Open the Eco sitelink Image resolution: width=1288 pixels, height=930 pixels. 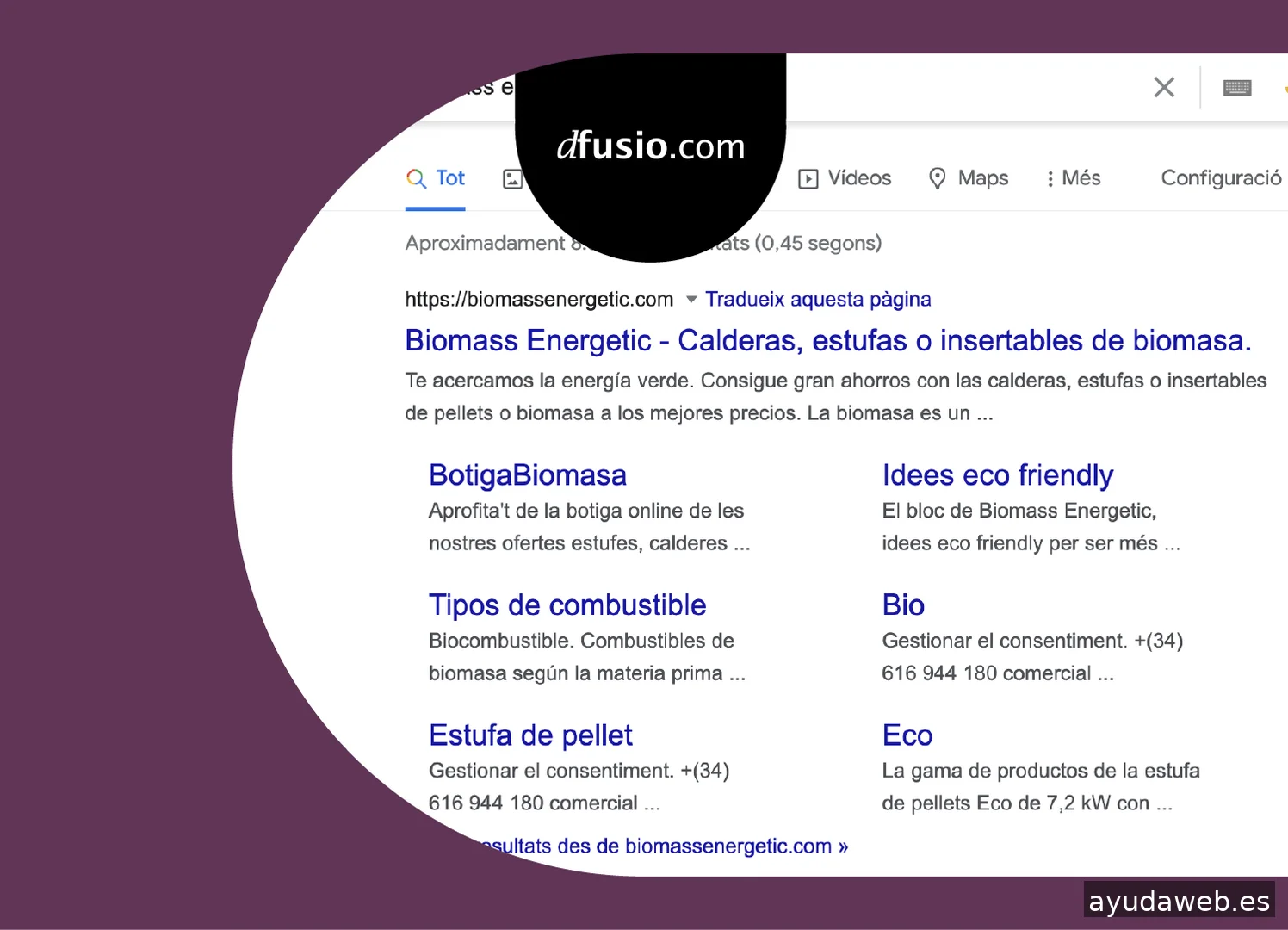[907, 735]
